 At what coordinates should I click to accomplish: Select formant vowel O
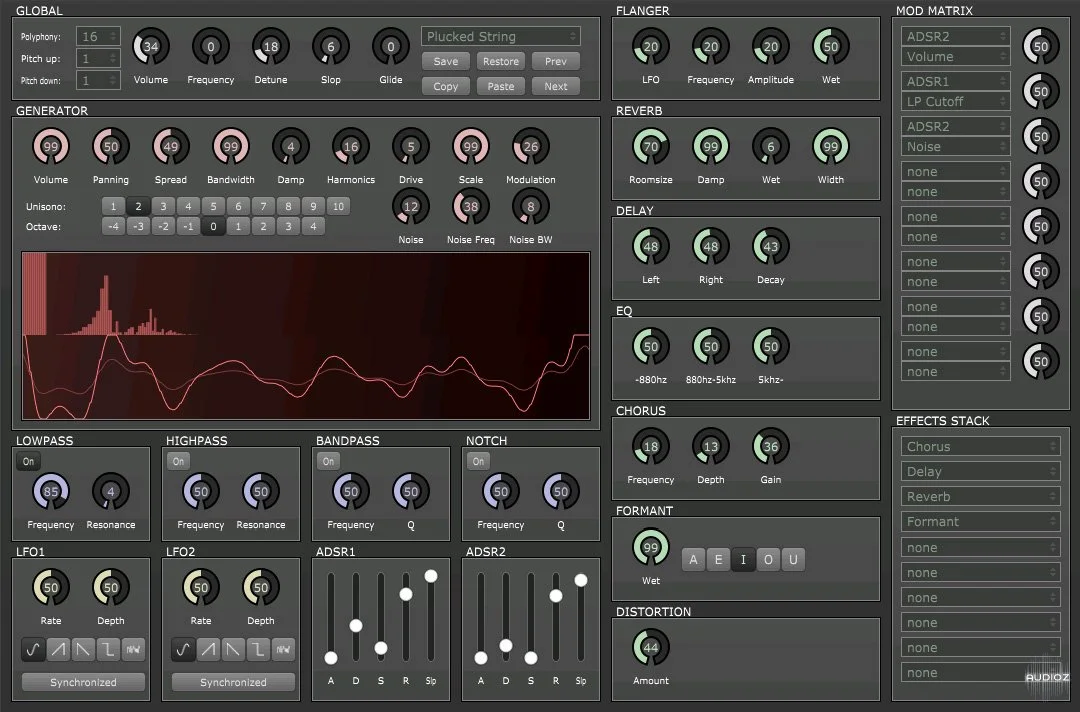tap(768, 559)
